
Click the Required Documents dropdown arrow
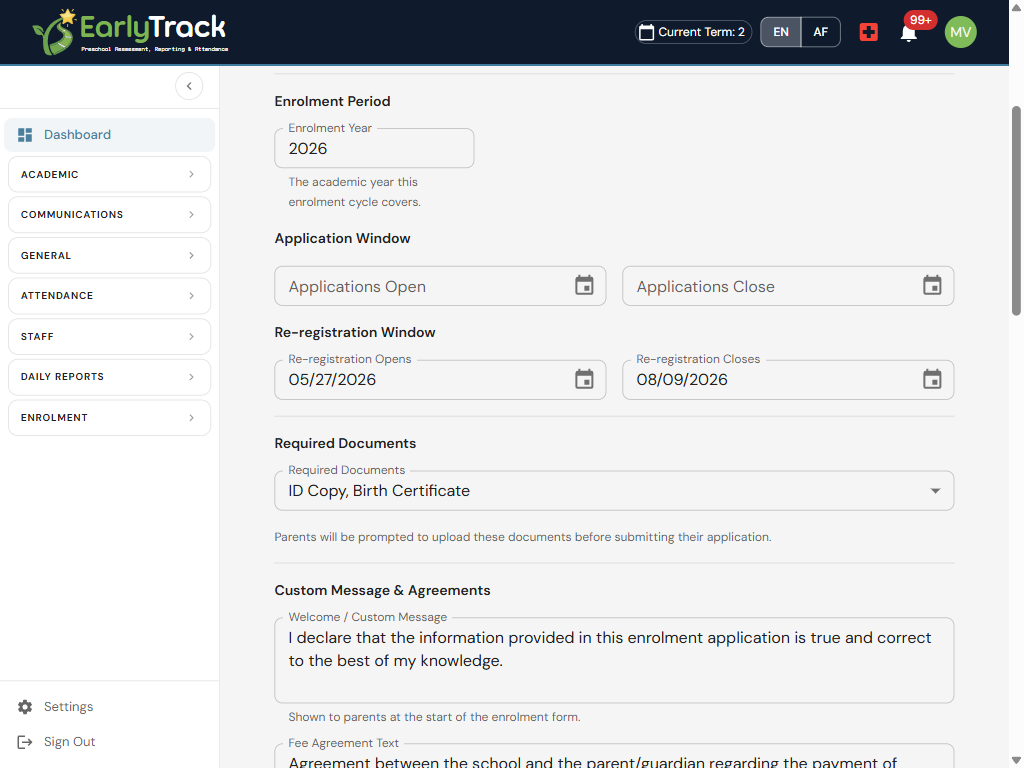[x=935, y=491]
